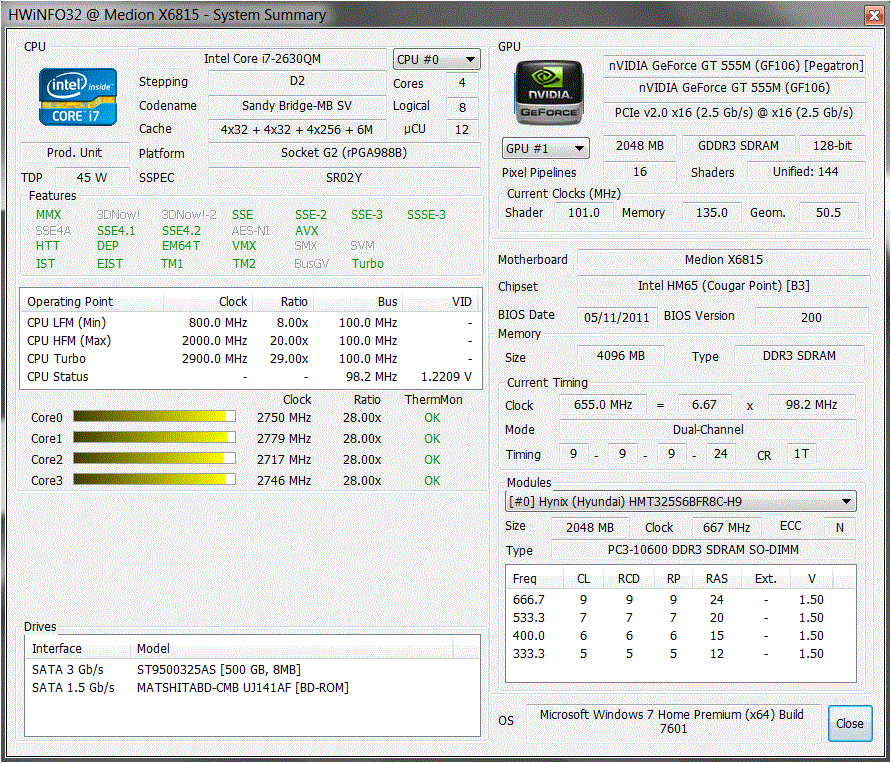Click the Close button
This screenshot has height=763, width=891.
850,723
